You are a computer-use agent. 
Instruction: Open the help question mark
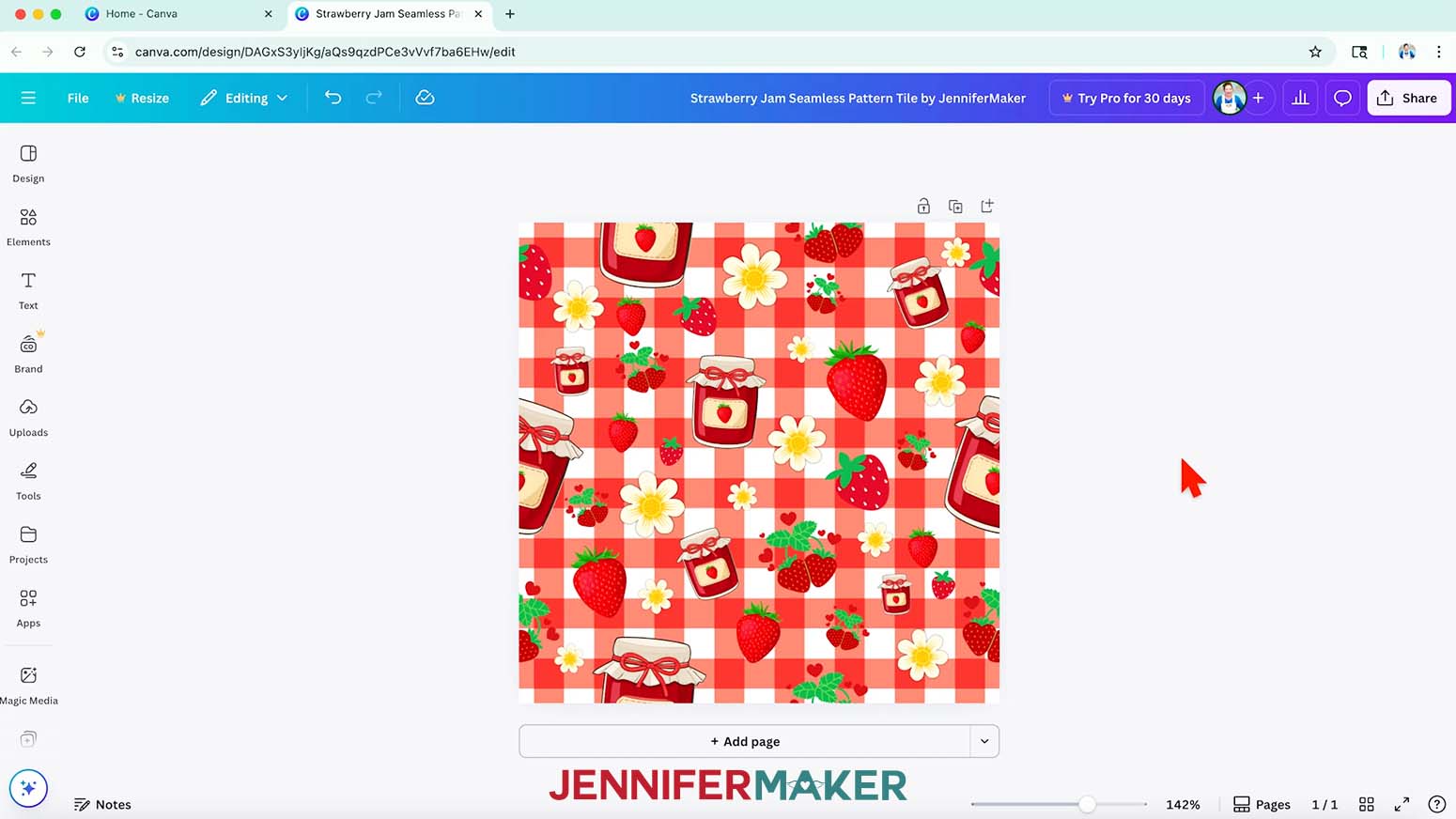[1436, 804]
